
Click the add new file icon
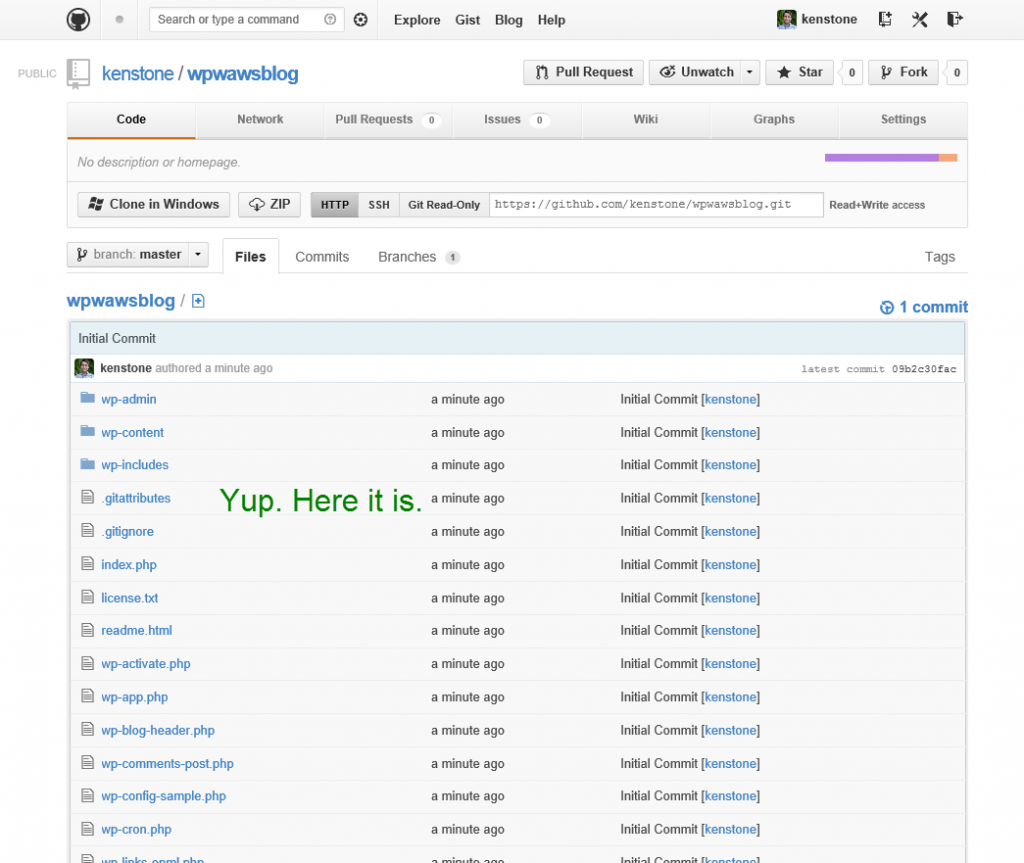tap(198, 301)
